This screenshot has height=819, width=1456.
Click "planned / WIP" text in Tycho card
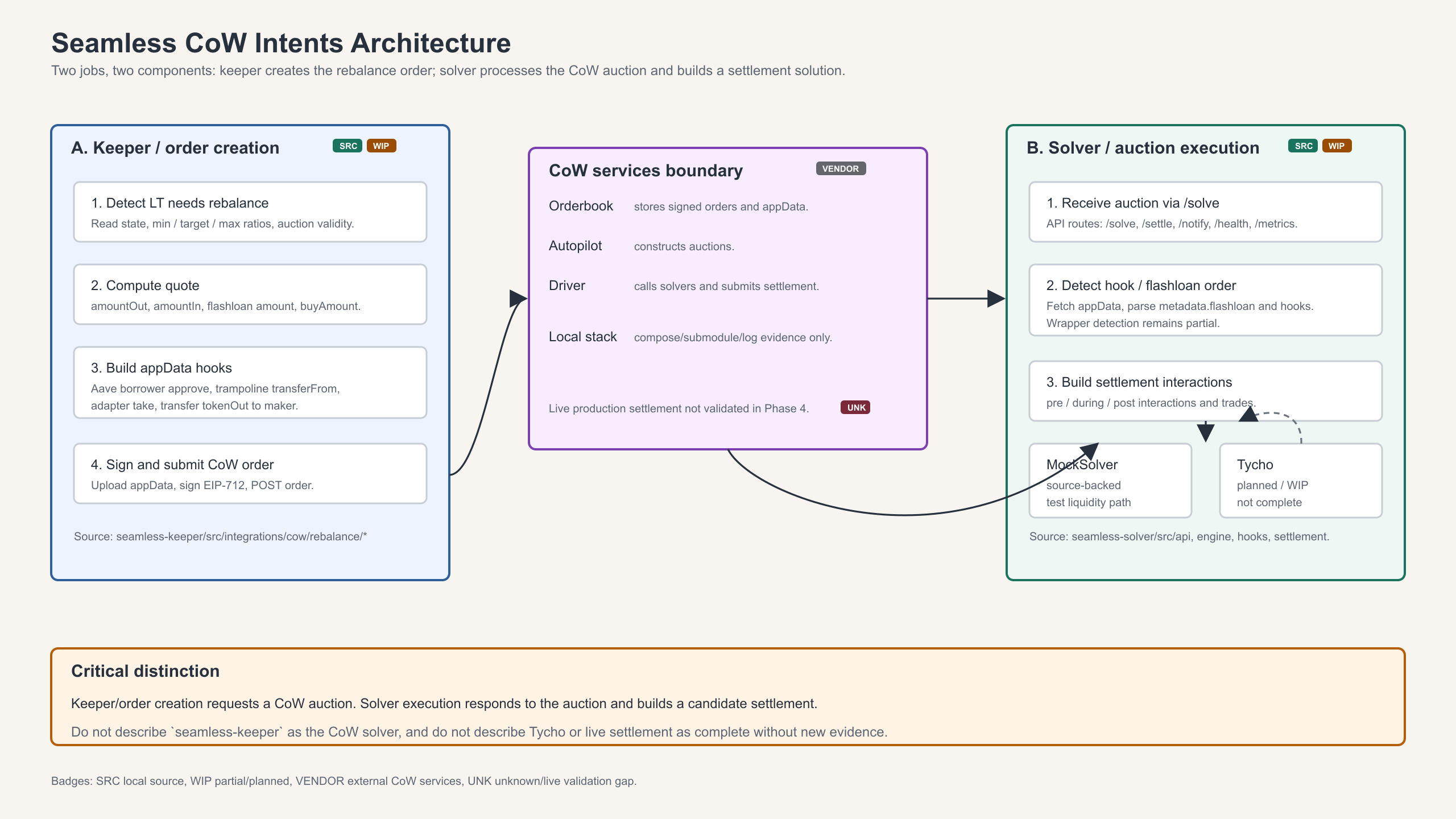point(1273,485)
